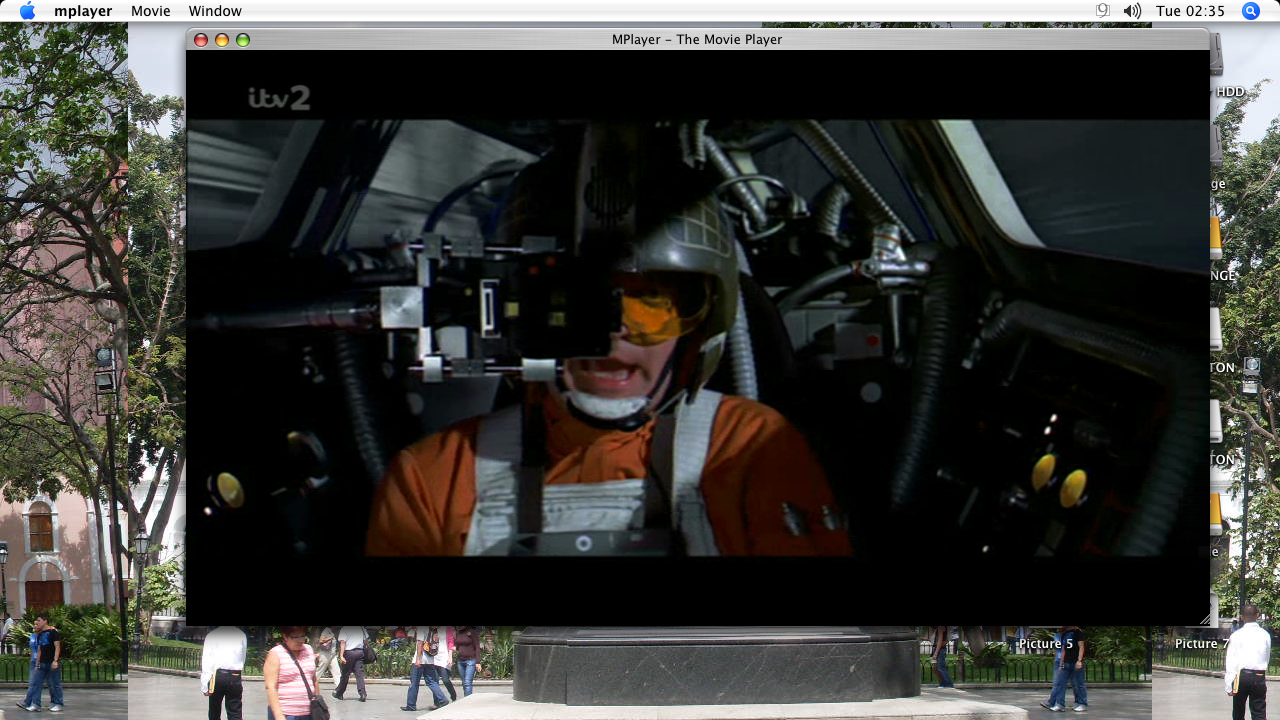Click the speaker volume icon in menu bar
This screenshot has height=720, width=1280.
coord(1132,11)
